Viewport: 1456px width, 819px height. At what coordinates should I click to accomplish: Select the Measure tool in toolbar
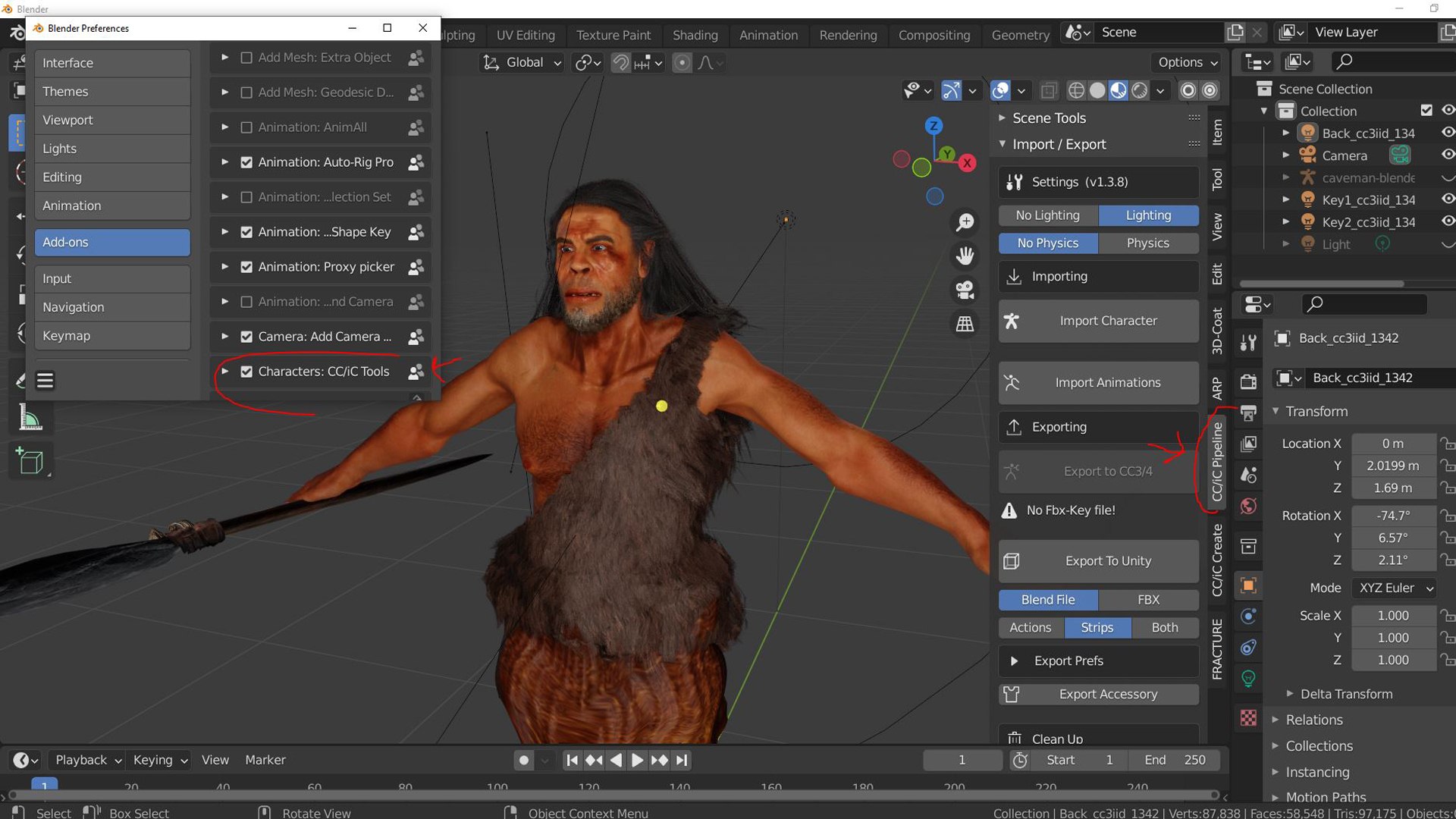tap(30, 418)
